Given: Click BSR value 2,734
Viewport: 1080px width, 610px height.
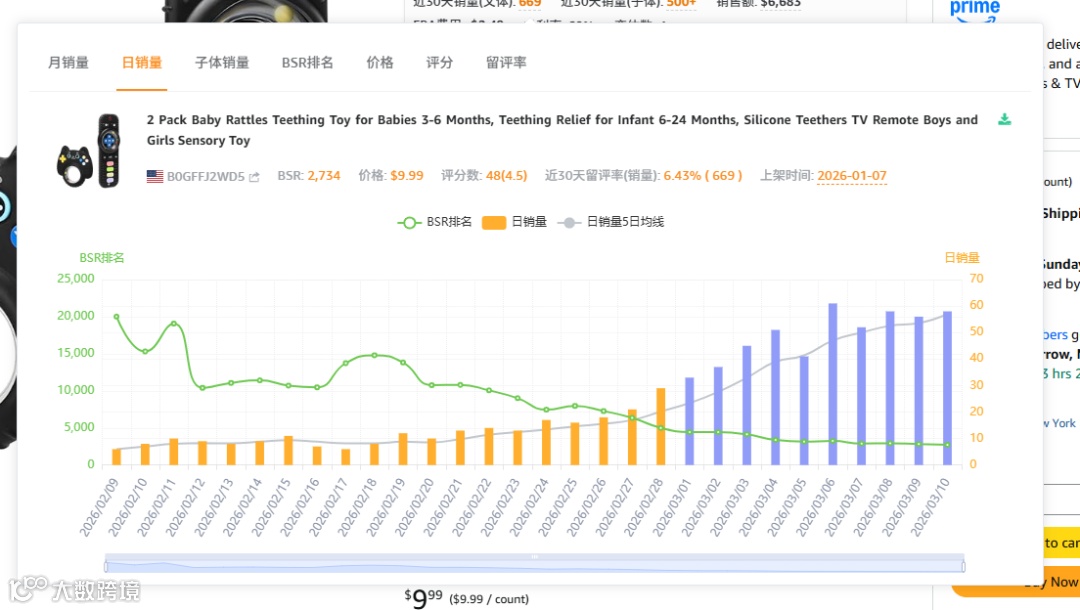Looking at the screenshot, I should pyautogui.click(x=324, y=176).
